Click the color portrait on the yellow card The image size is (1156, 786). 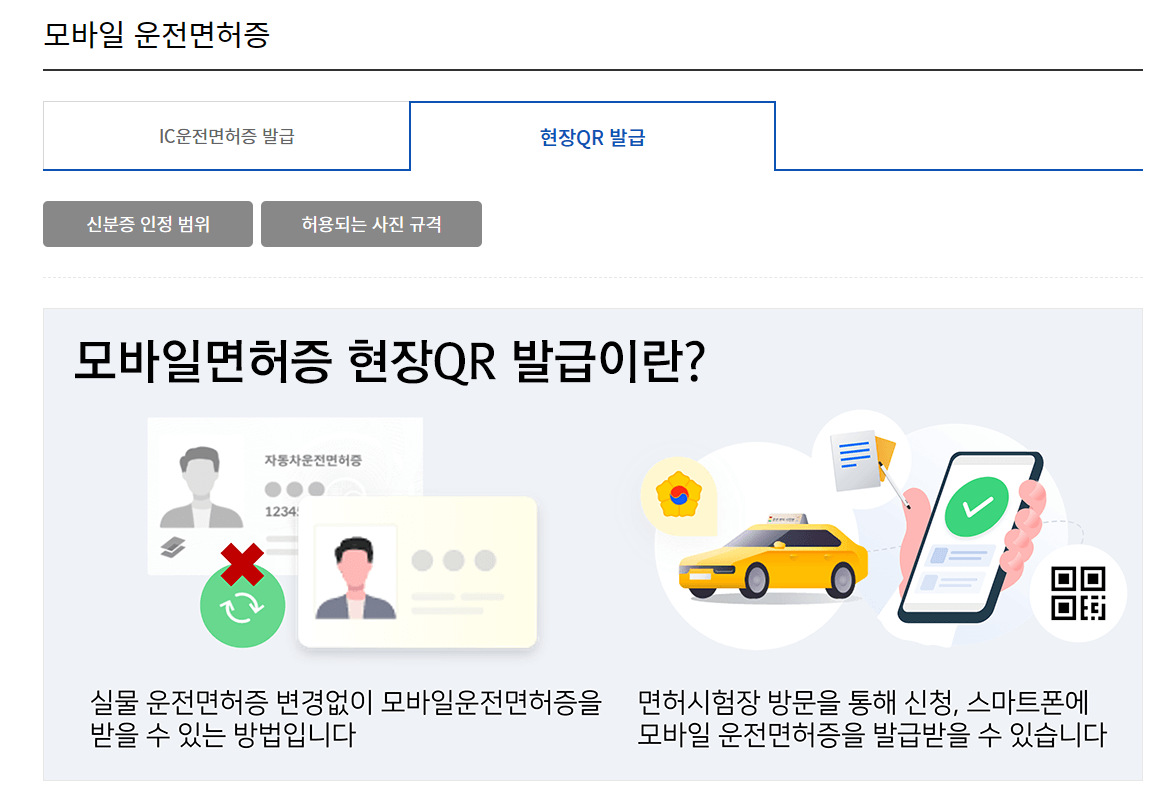(x=355, y=577)
